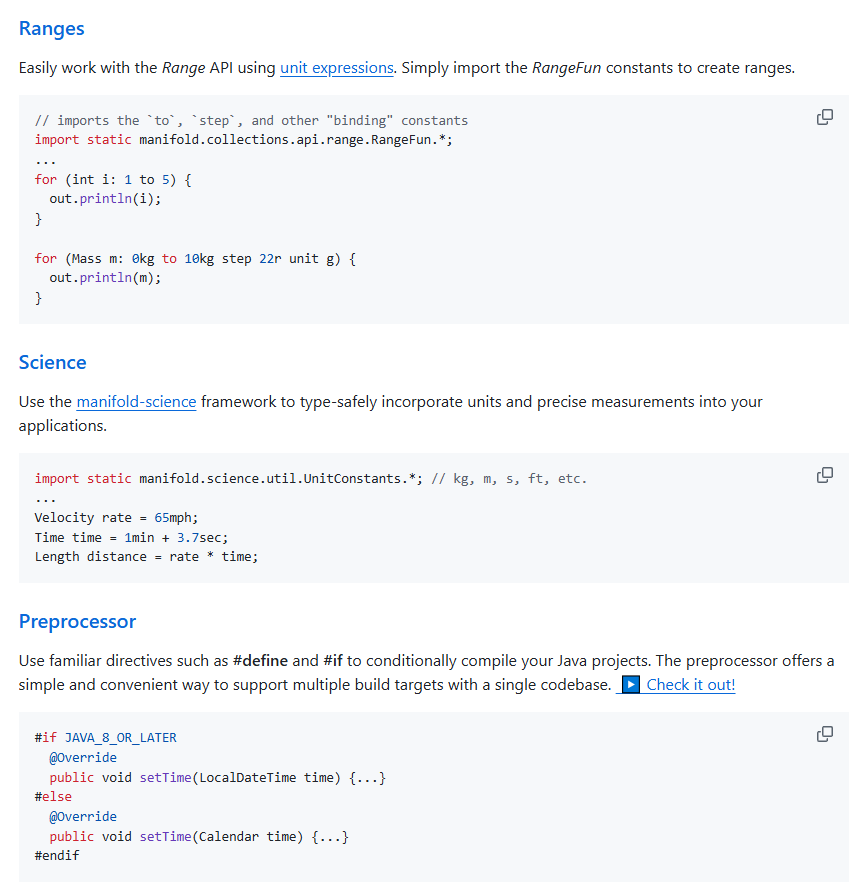The image size is (864, 891).
Task: Click the bold #define word in paragraph
Action: tap(260, 662)
